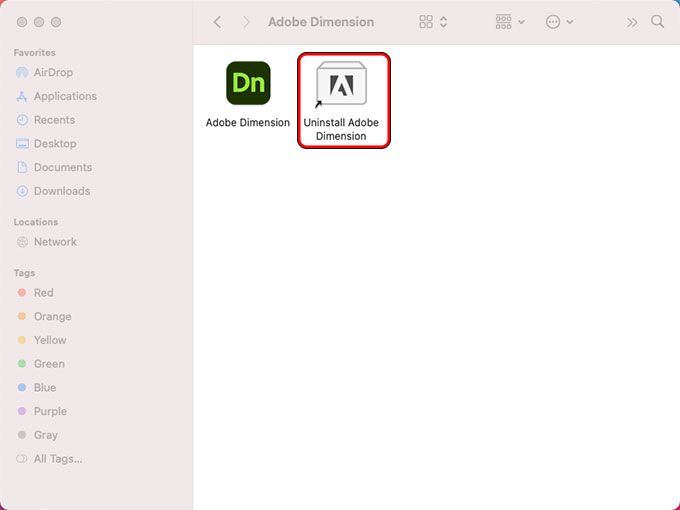The image size is (680, 510).
Task: Click the search magnifier icon
Action: 657,21
